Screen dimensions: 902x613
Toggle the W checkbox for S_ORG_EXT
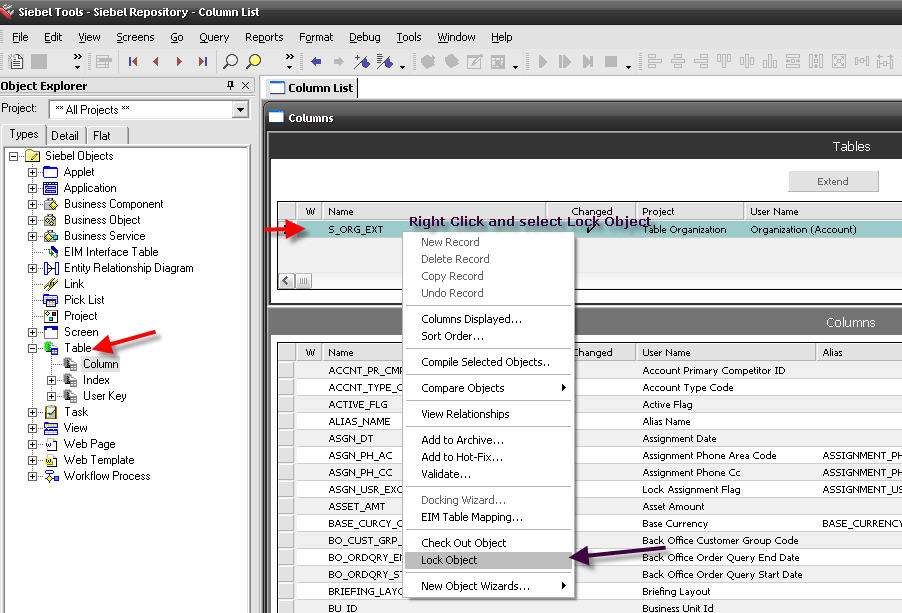point(310,228)
